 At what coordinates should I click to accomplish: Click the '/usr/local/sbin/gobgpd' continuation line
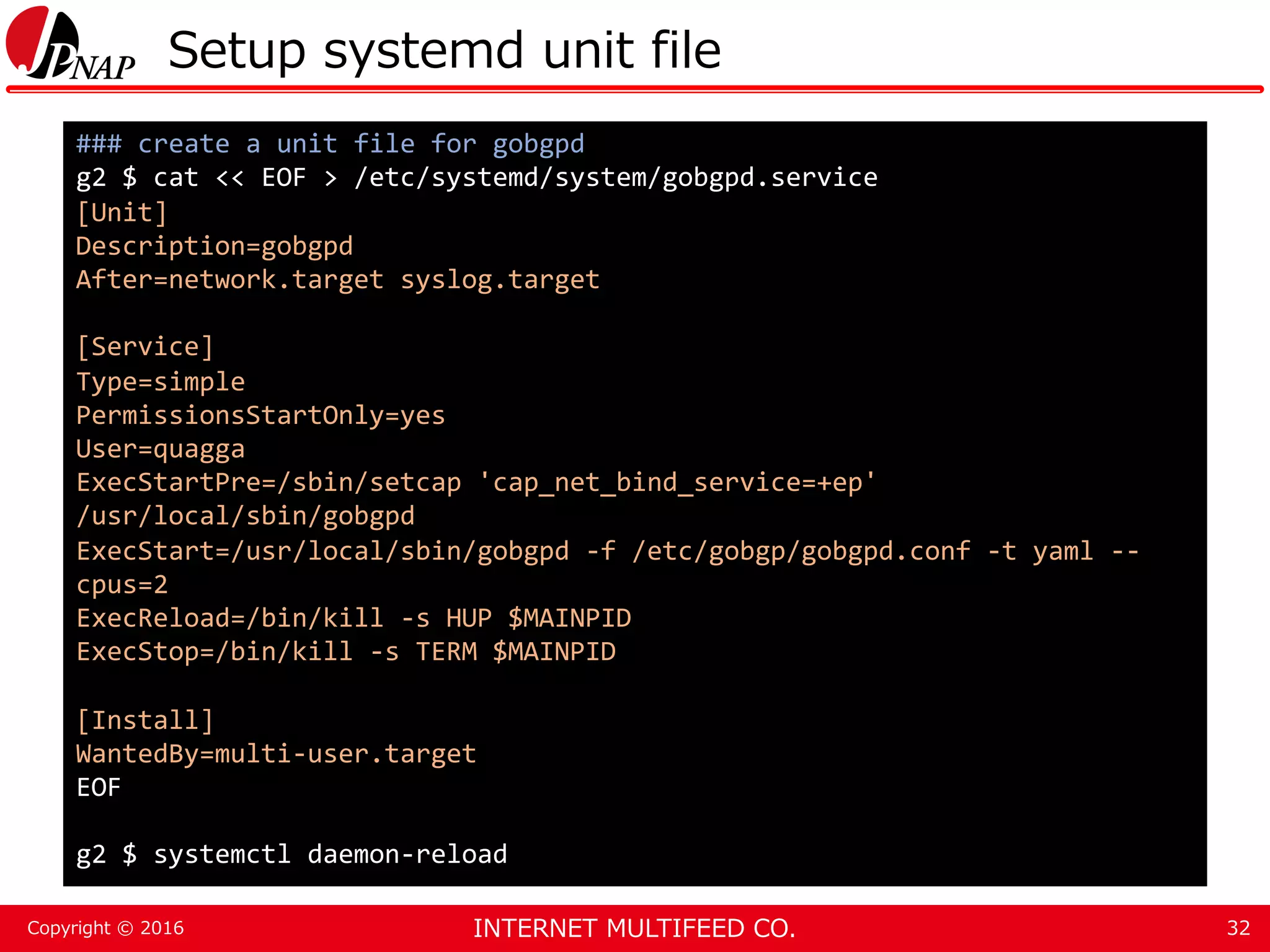246,516
